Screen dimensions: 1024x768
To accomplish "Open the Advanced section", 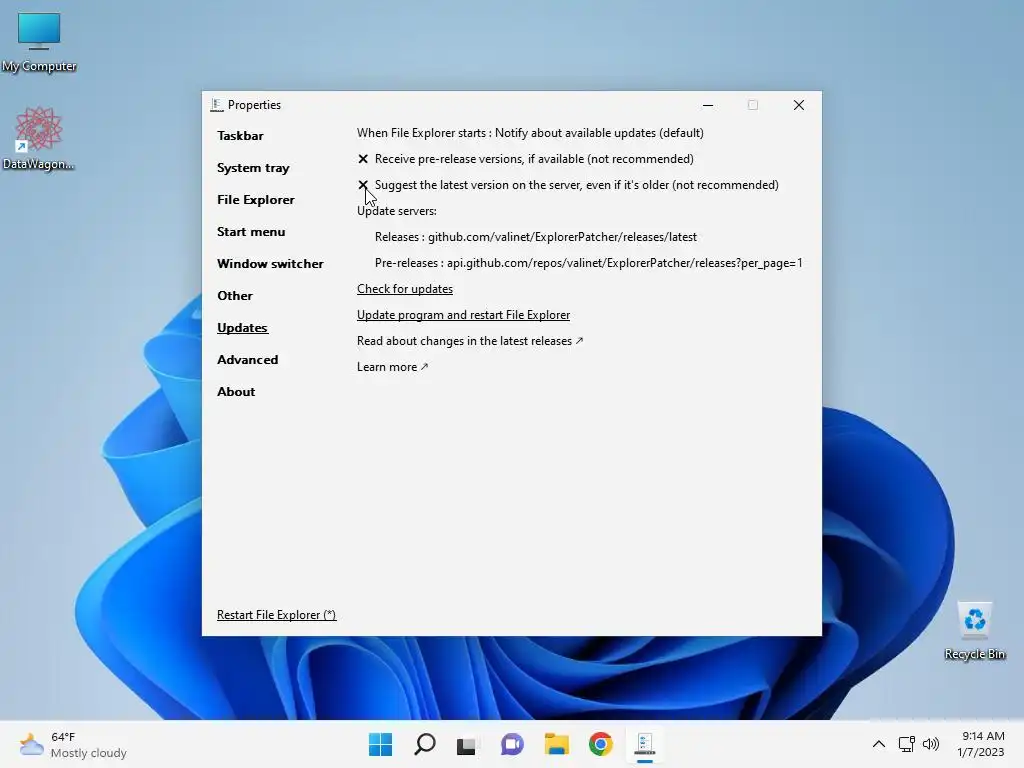I will (x=248, y=360).
